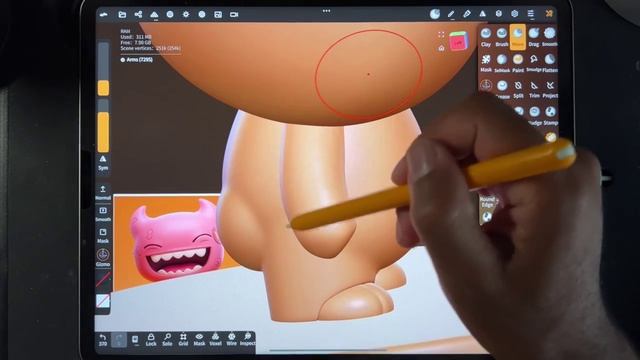640x360 pixels.
Task: Select the SelMask tool
Action: tap(502, 63)
